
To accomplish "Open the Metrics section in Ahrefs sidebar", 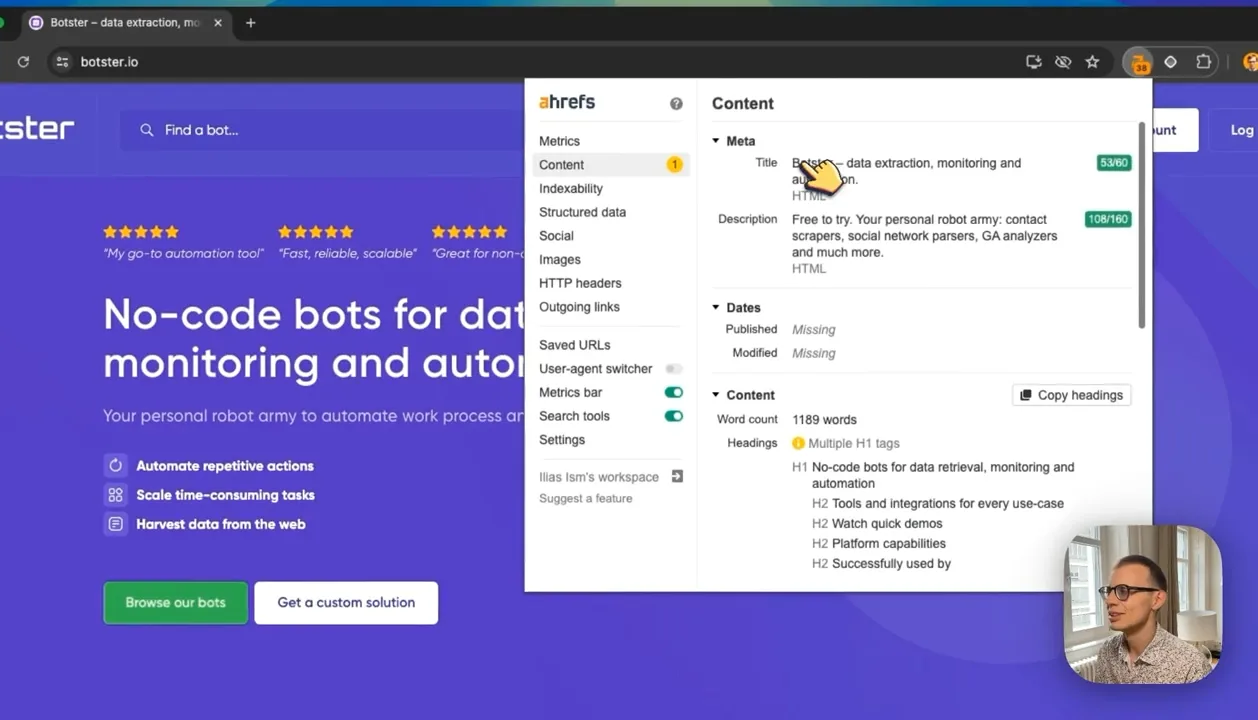I will coord(559,141).
